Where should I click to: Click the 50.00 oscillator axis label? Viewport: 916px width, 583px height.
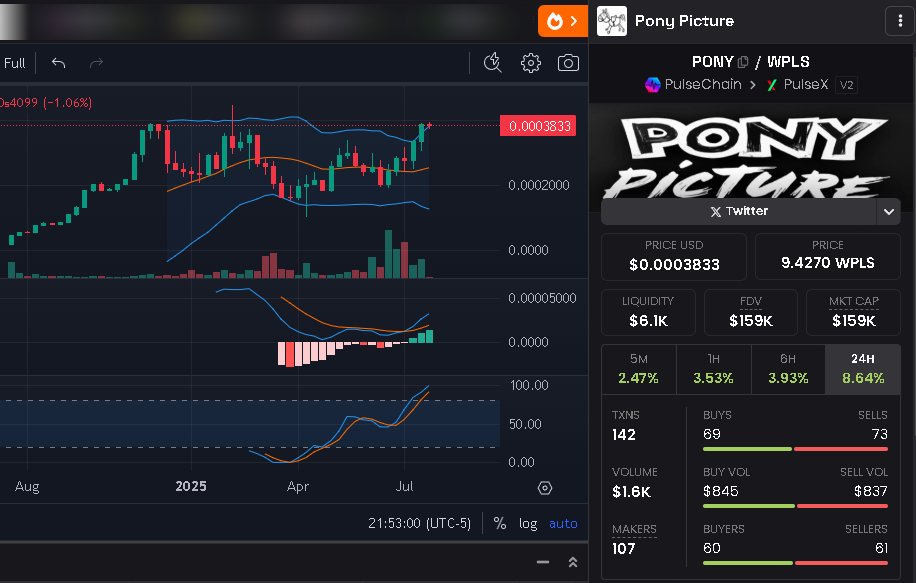(525, 424)
